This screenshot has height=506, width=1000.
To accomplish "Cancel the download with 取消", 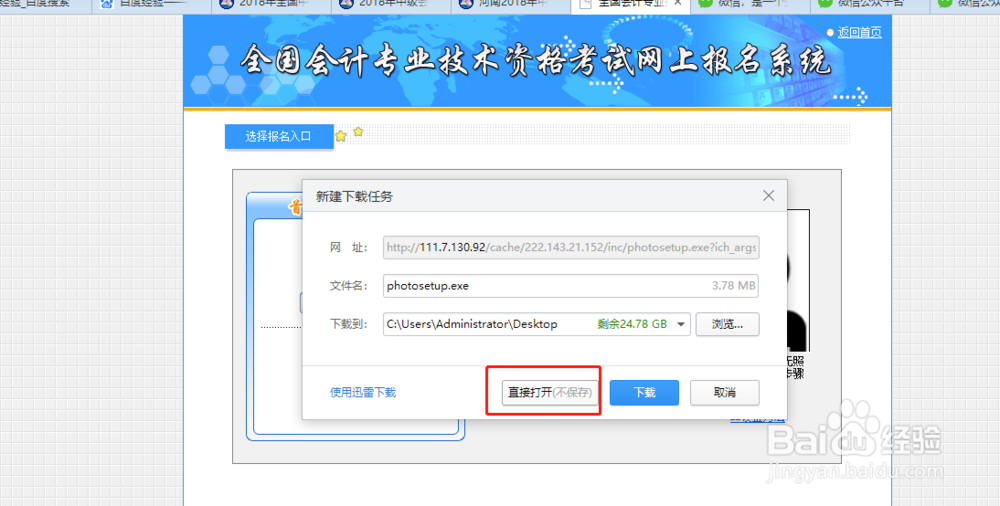I will point(724,392).
